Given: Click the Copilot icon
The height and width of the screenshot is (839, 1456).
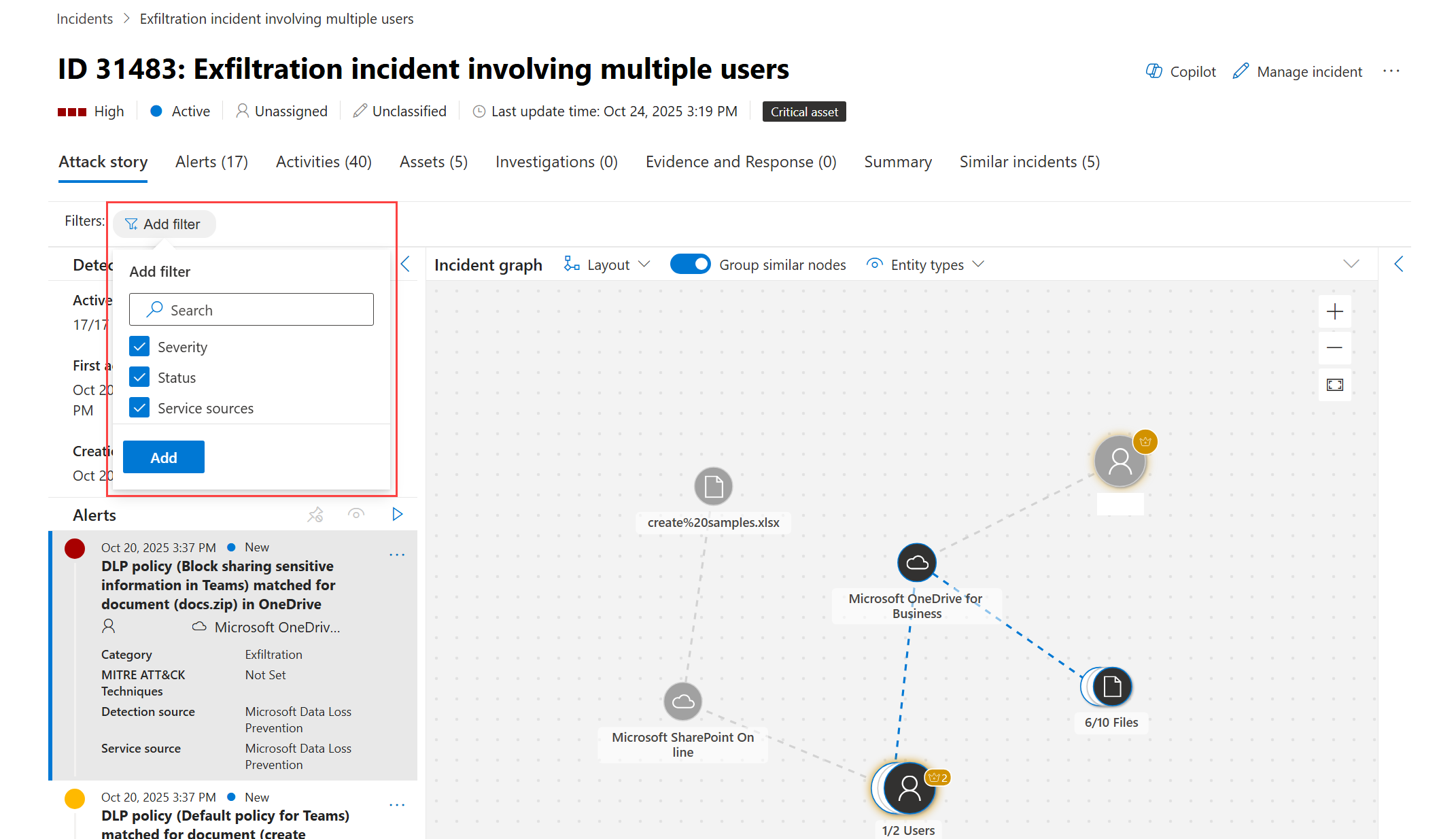Looking at the screenshot, I should click(x=1154, y=71).
